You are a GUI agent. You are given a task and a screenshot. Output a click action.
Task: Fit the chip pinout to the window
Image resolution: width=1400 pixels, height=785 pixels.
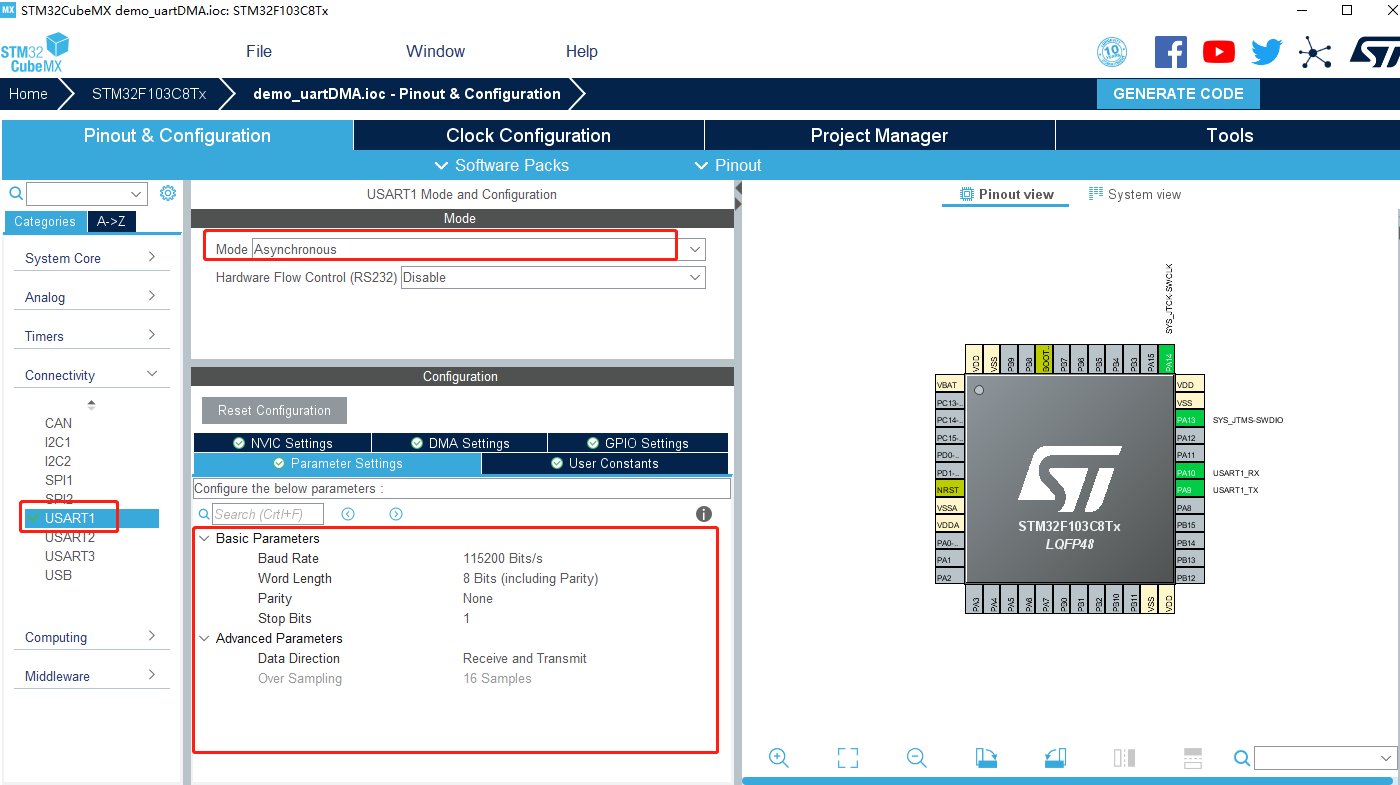coord(847,757)
